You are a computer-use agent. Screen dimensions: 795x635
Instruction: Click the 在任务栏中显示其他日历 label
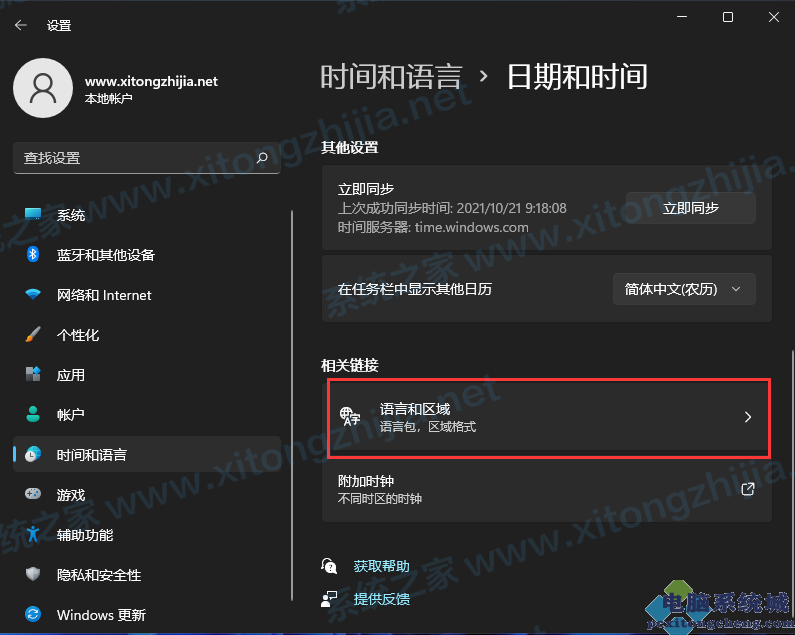point(415,289)
